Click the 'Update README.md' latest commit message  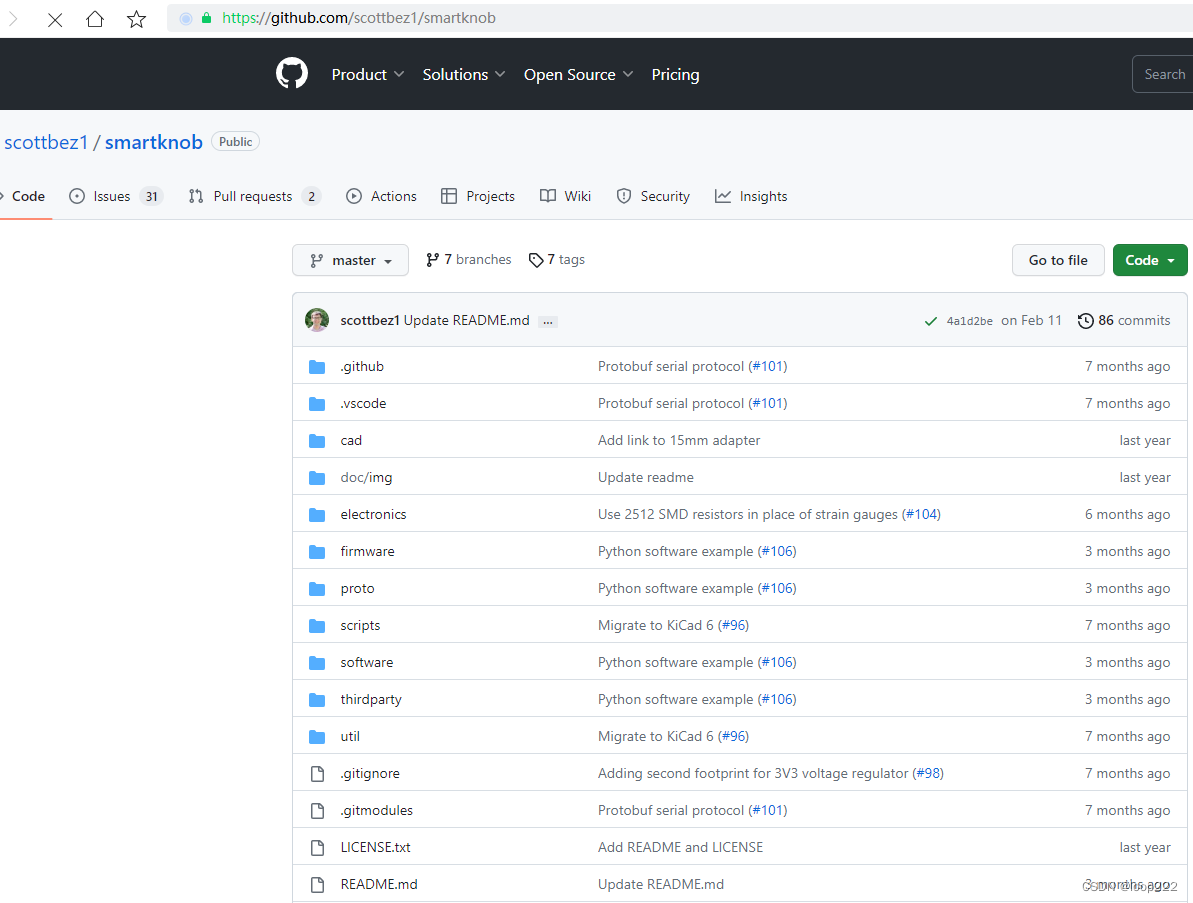tap(466, 320)
